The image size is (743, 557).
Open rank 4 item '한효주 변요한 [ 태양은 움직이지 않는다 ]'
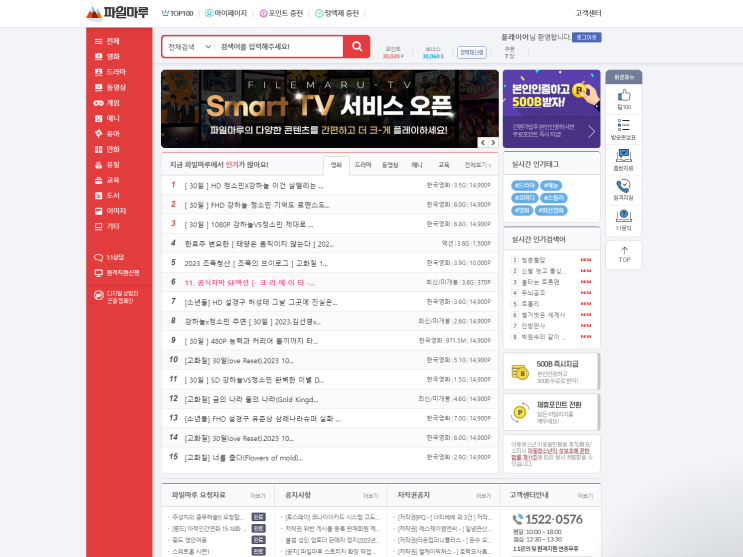click(259, 244)
